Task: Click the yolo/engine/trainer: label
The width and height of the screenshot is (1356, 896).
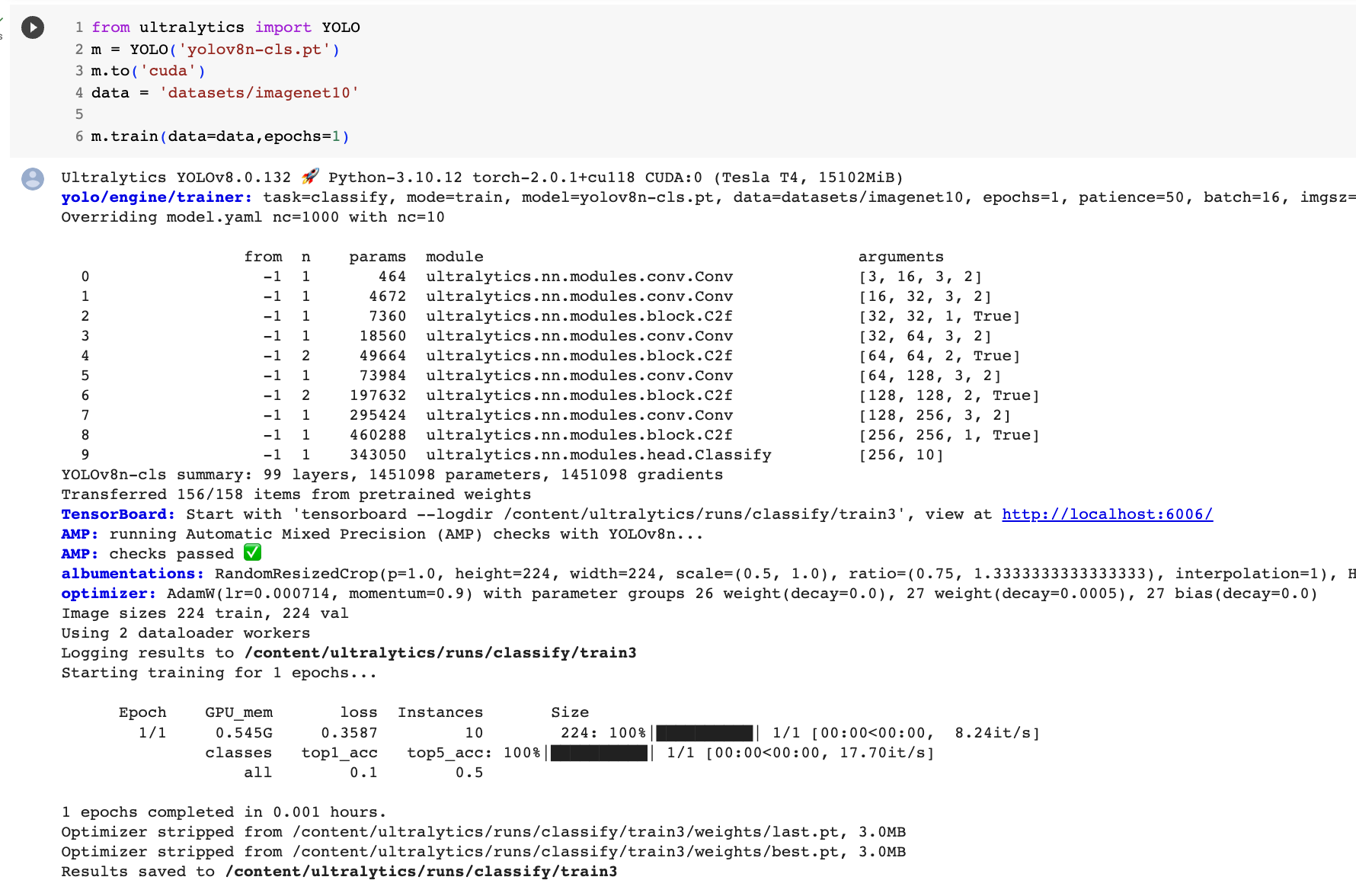Action: [156, 197]
